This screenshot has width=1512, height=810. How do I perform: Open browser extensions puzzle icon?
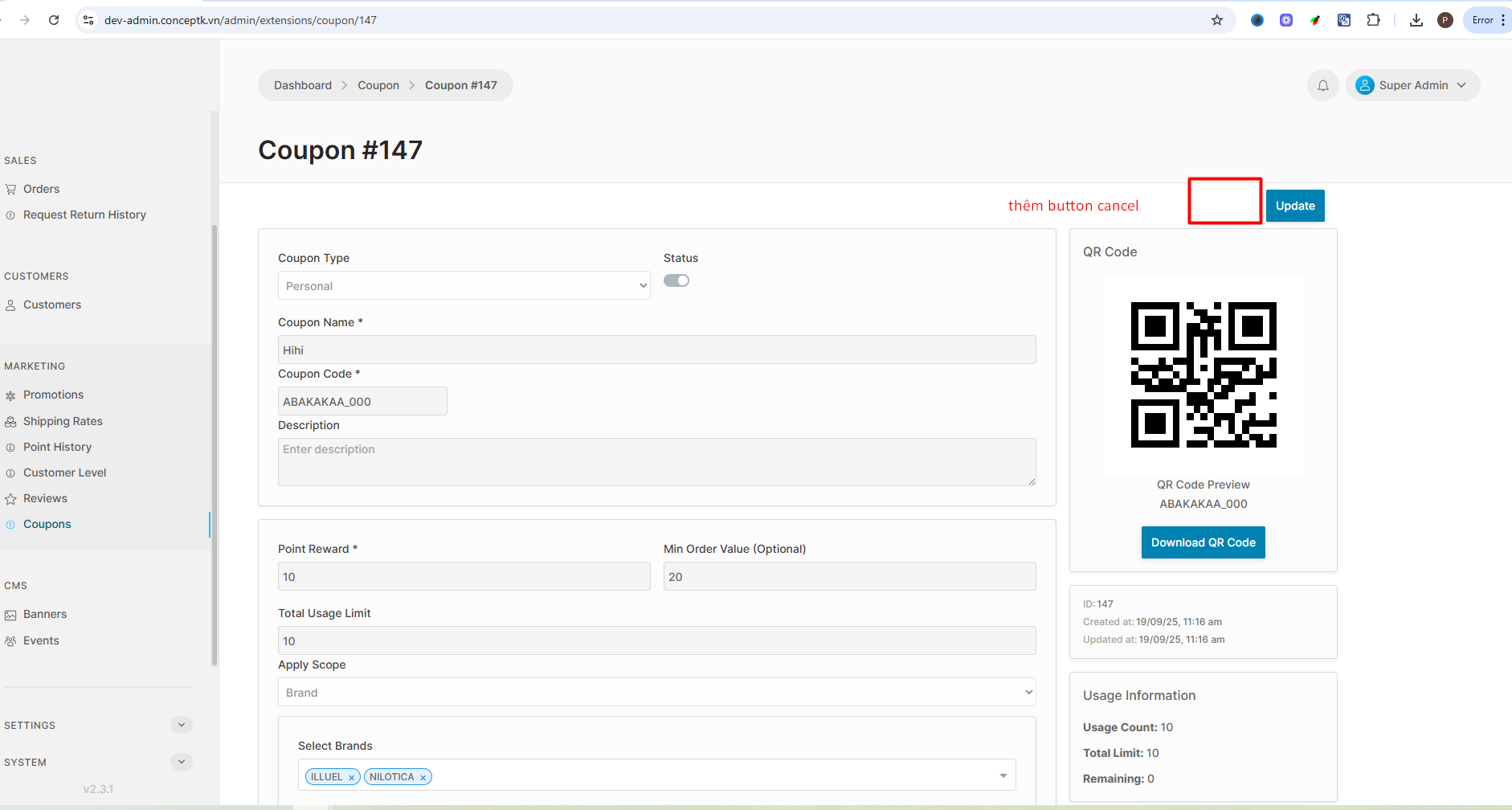click(1373, 20)
